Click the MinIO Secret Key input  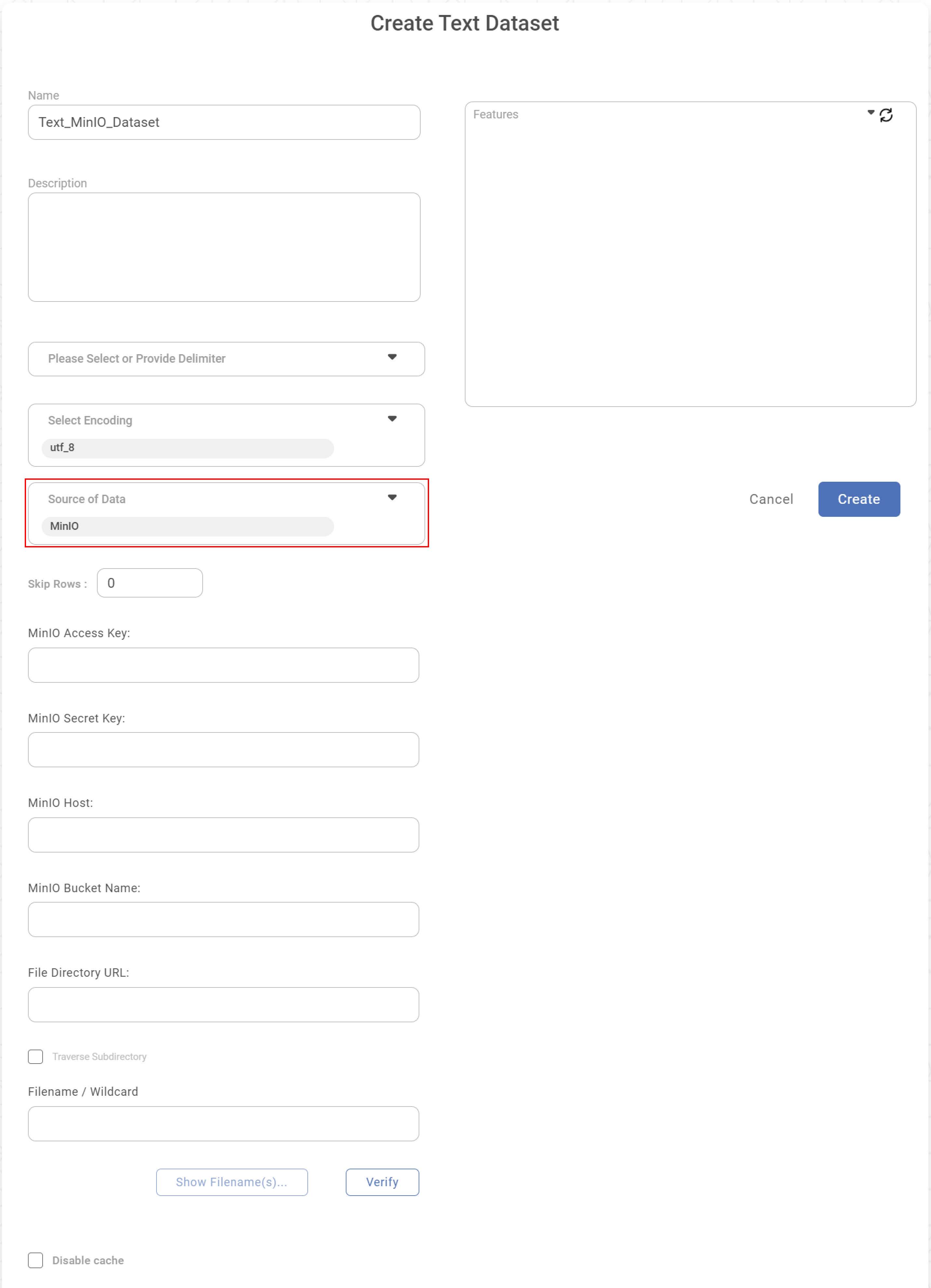[223, 750]
